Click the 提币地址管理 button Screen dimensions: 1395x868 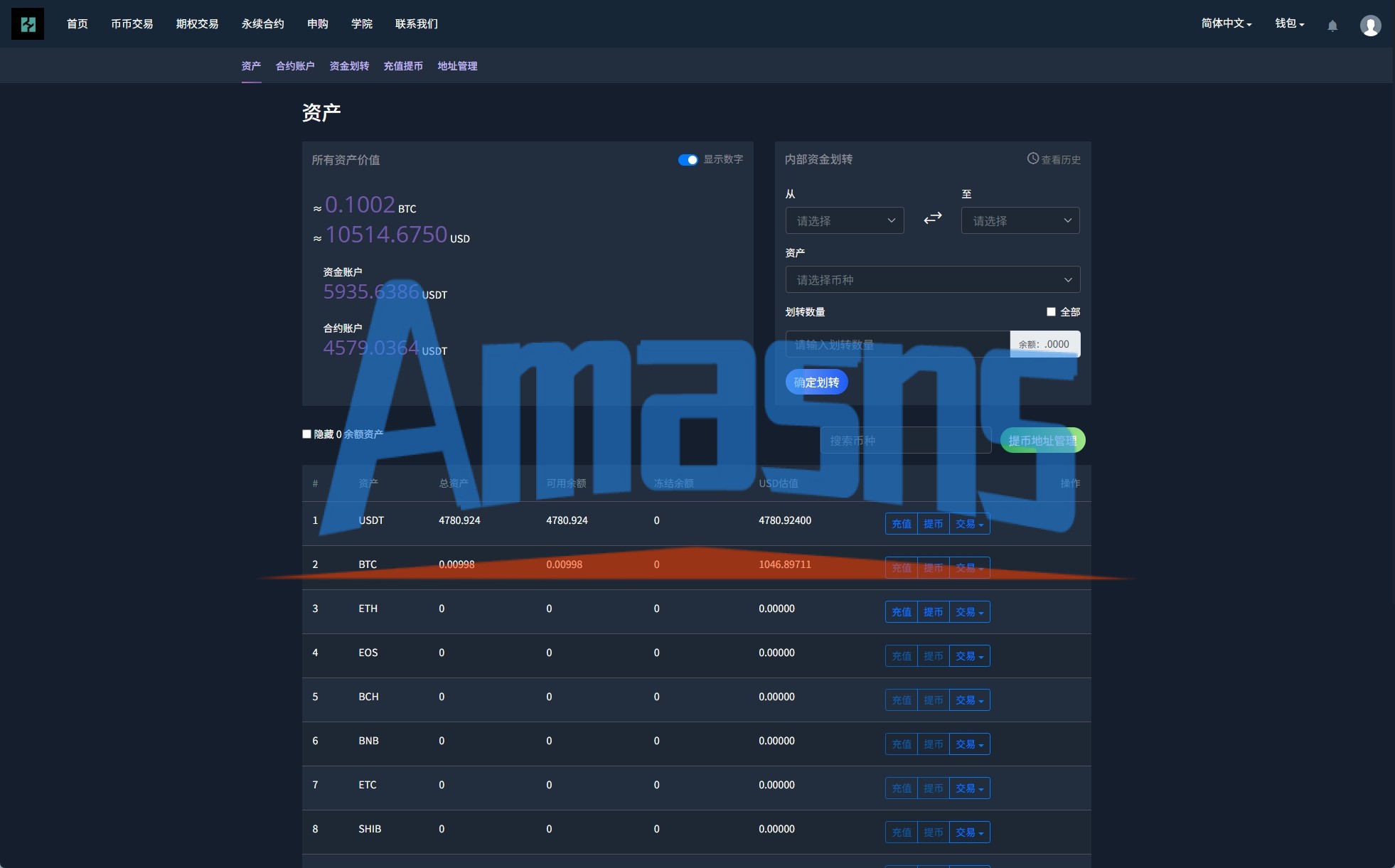click(1042, 441)
